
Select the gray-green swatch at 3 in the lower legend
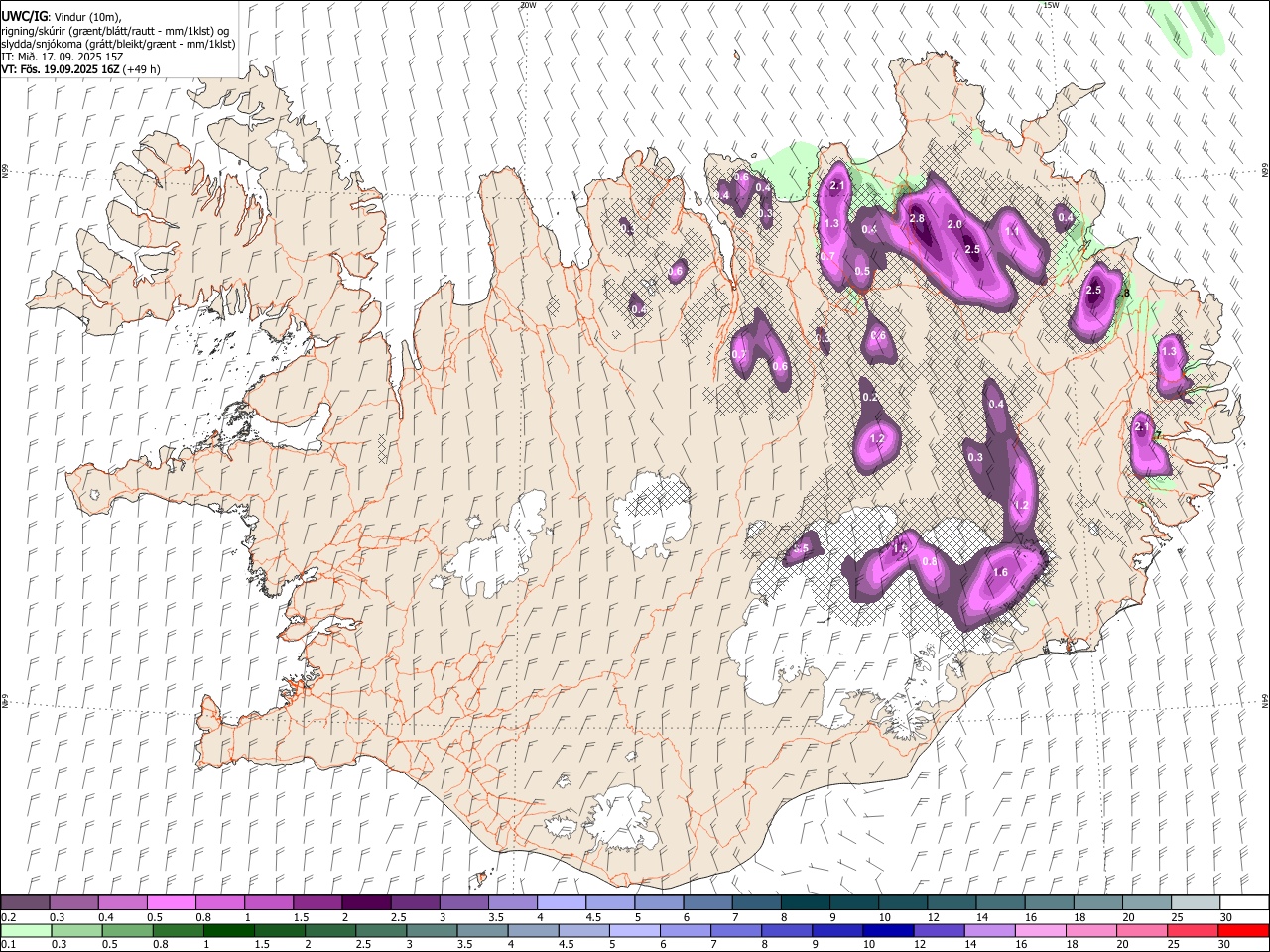(432, 931)
